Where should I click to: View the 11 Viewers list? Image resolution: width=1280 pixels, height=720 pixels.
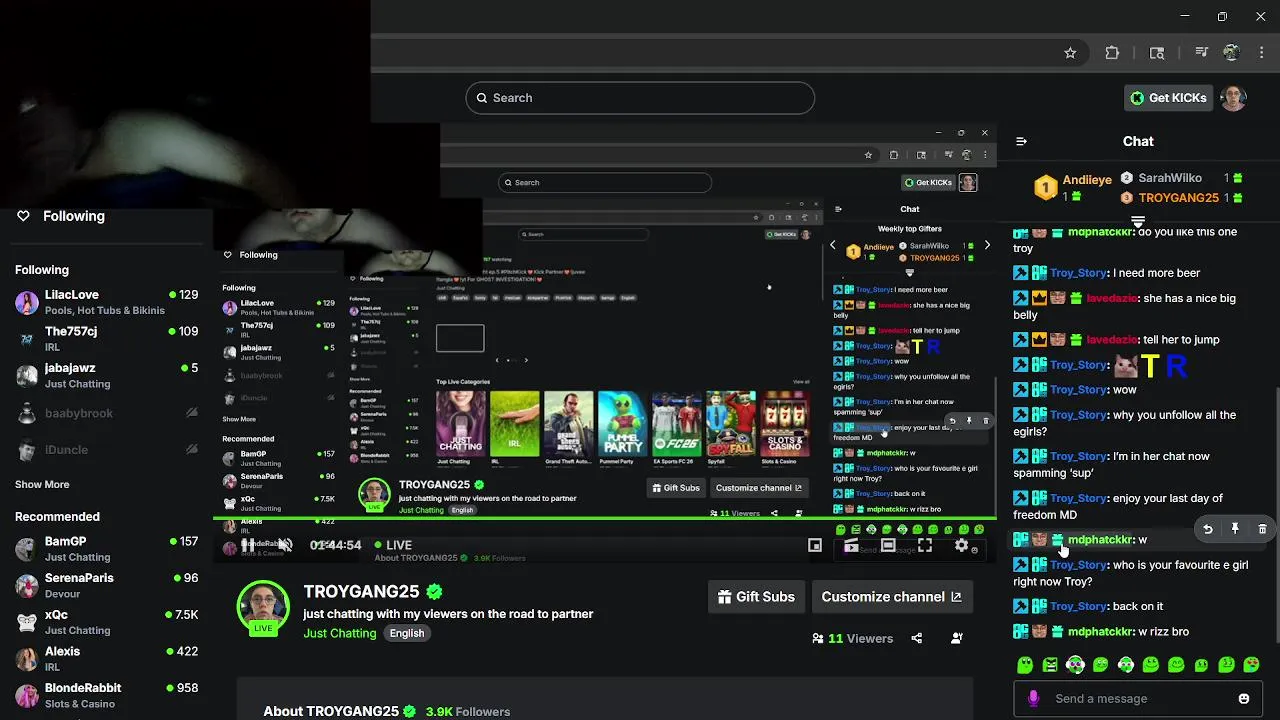click(853, 638)
